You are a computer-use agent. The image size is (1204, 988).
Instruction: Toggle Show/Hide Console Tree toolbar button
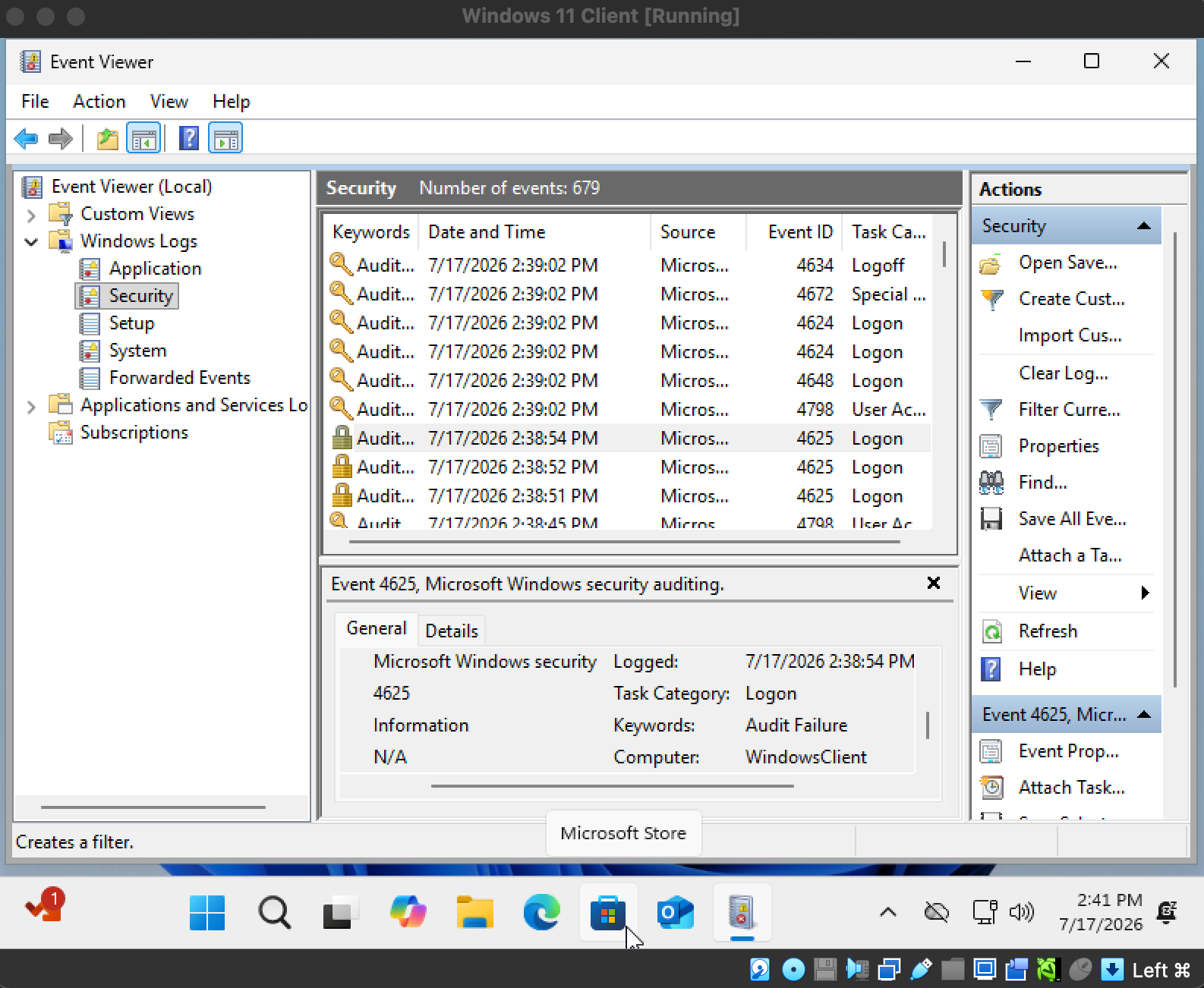coord(143,139)
